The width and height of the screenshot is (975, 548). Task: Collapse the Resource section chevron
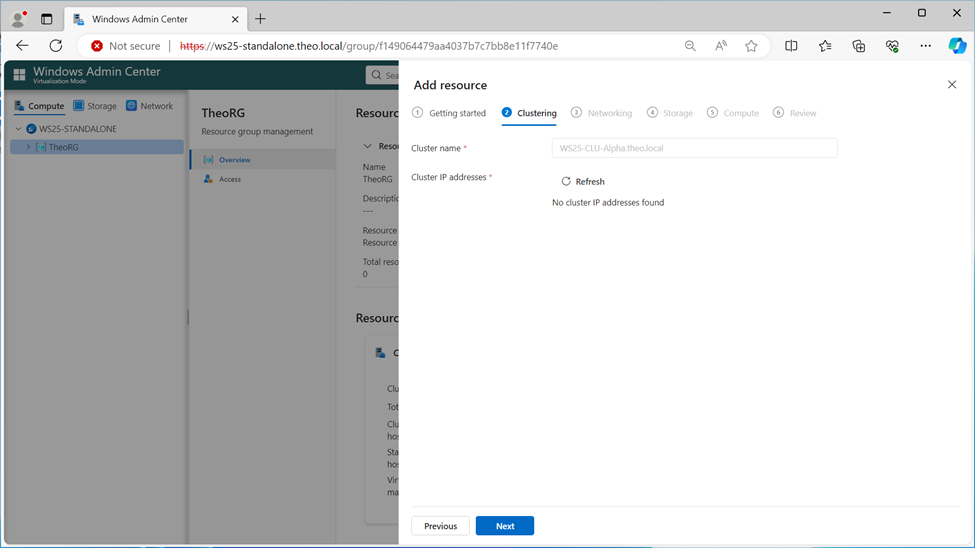coord(367,146)
